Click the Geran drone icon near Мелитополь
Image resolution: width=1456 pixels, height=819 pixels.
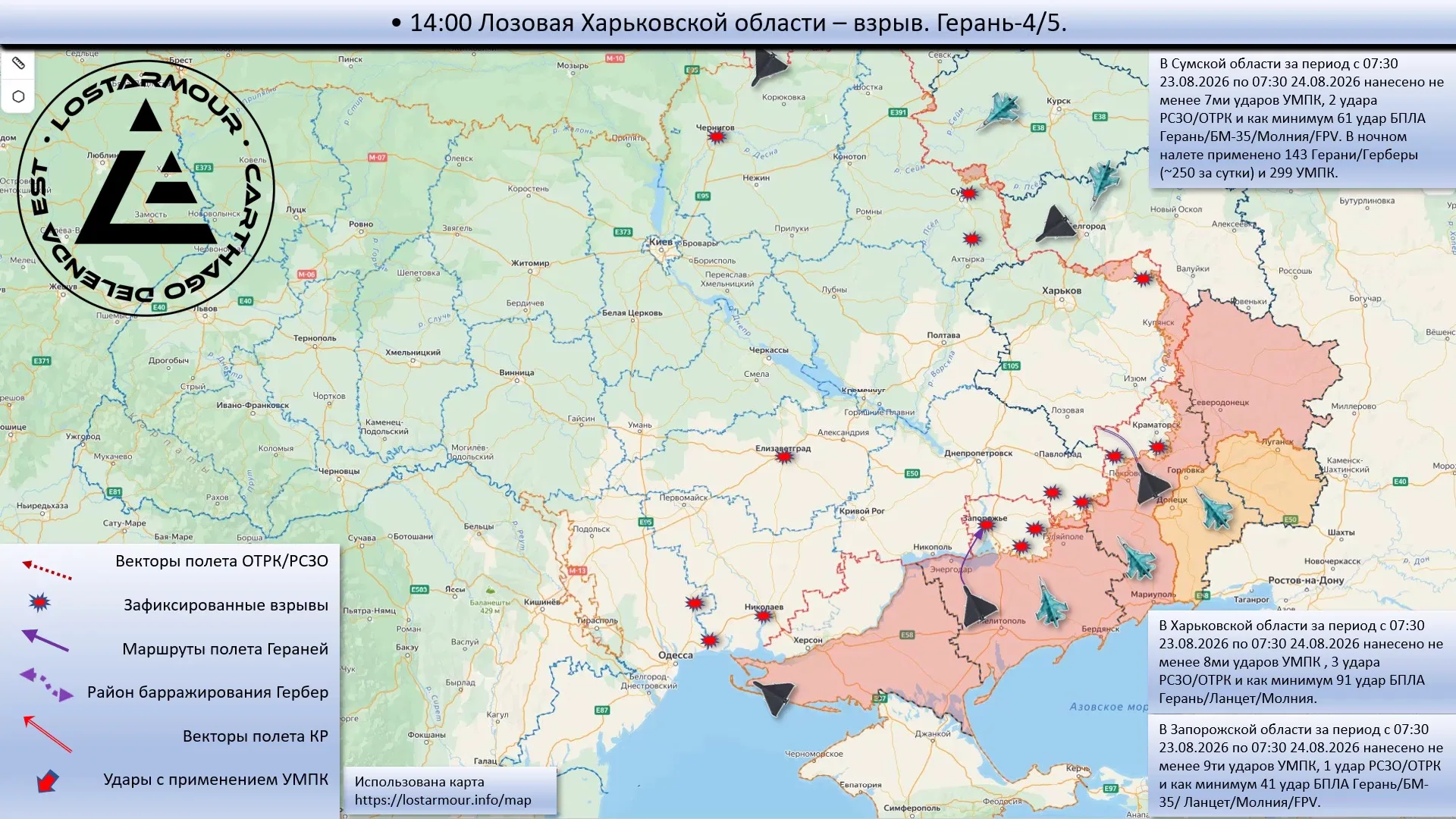tap(978, 607)
